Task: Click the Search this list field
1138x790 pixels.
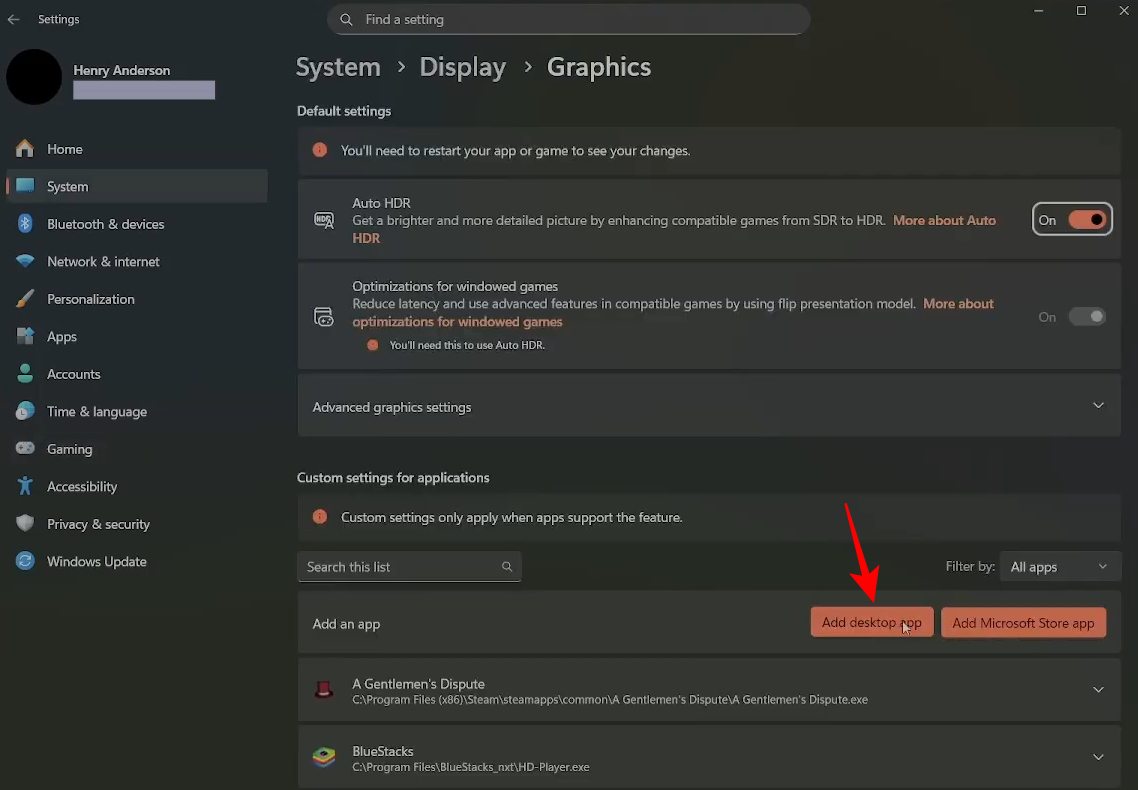Action: (400, 567)
